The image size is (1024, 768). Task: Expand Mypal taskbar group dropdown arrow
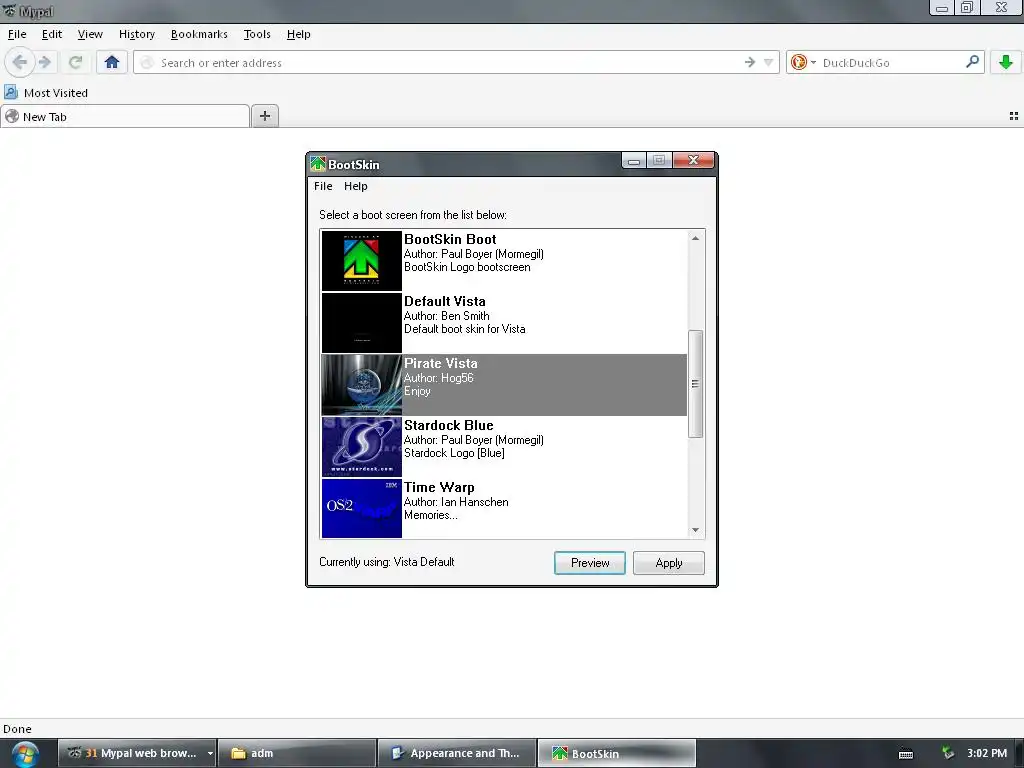210,753
